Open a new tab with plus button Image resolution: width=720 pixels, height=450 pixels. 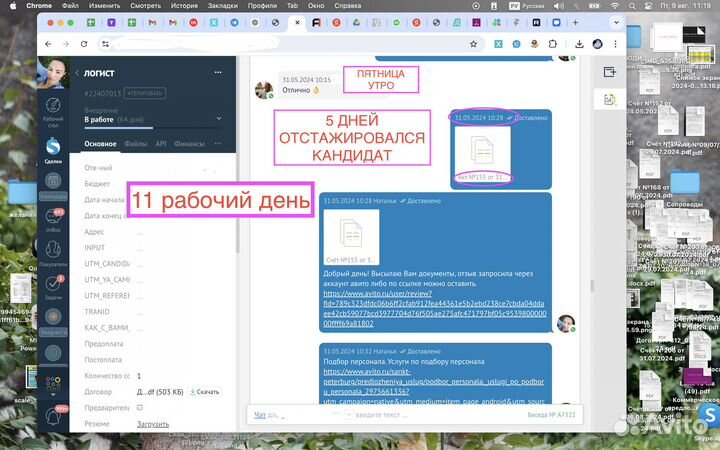(575, 22)
